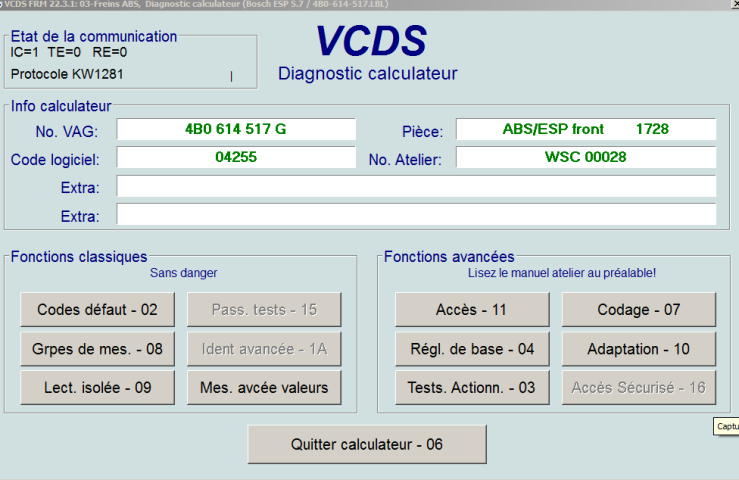The height and width of the screenshot is (480, 739).
Task: Click the Lisez le manuel atelier au préalable! text
Action: click(x=562, y=273)
